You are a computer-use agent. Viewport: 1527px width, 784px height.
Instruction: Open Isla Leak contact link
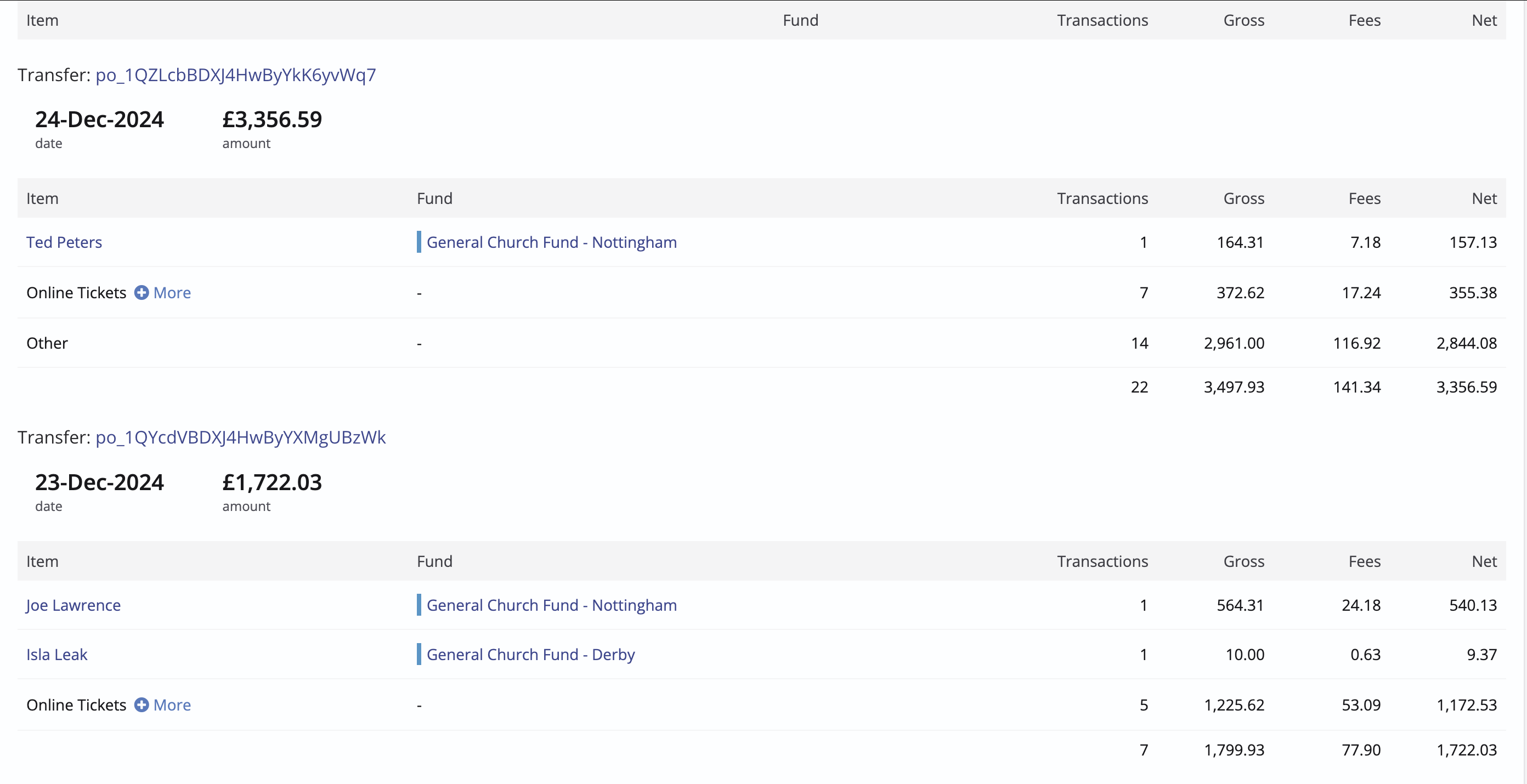[x=57, y=654]
